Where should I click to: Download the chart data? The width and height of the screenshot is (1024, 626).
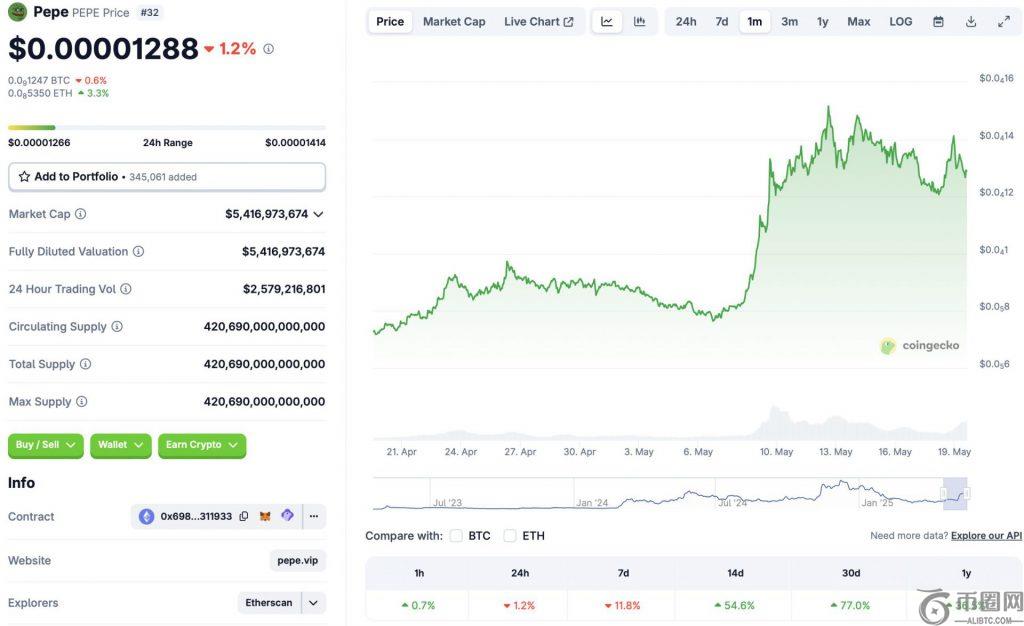point(971,22)
